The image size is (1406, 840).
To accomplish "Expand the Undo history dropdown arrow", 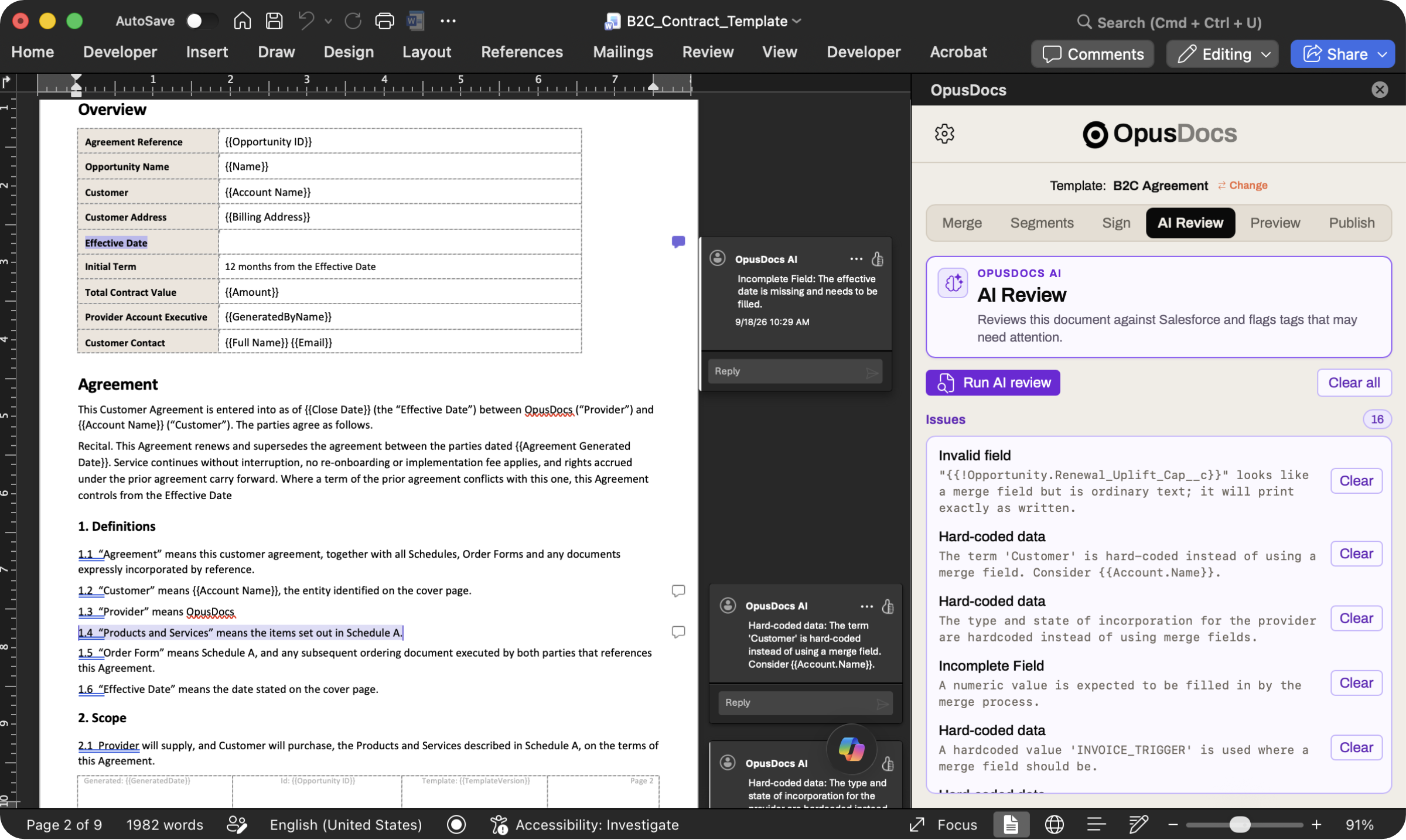I will 329,21.
